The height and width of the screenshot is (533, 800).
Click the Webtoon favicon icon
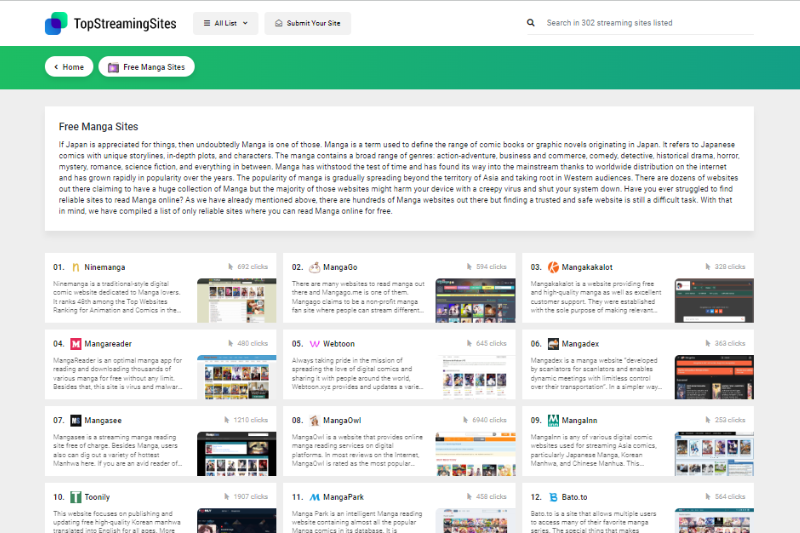click(314, 344)
